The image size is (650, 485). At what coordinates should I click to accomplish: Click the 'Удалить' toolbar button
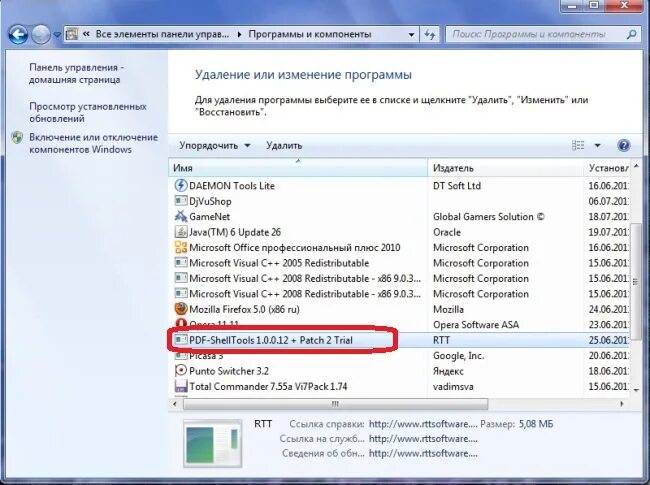284,146
